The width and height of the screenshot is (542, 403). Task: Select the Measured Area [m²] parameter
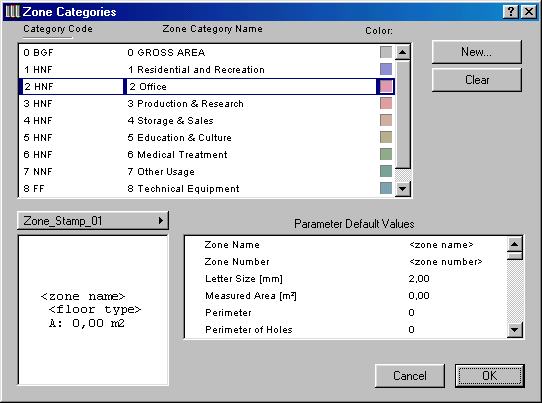pyautogui.click(x=346, y=296)
